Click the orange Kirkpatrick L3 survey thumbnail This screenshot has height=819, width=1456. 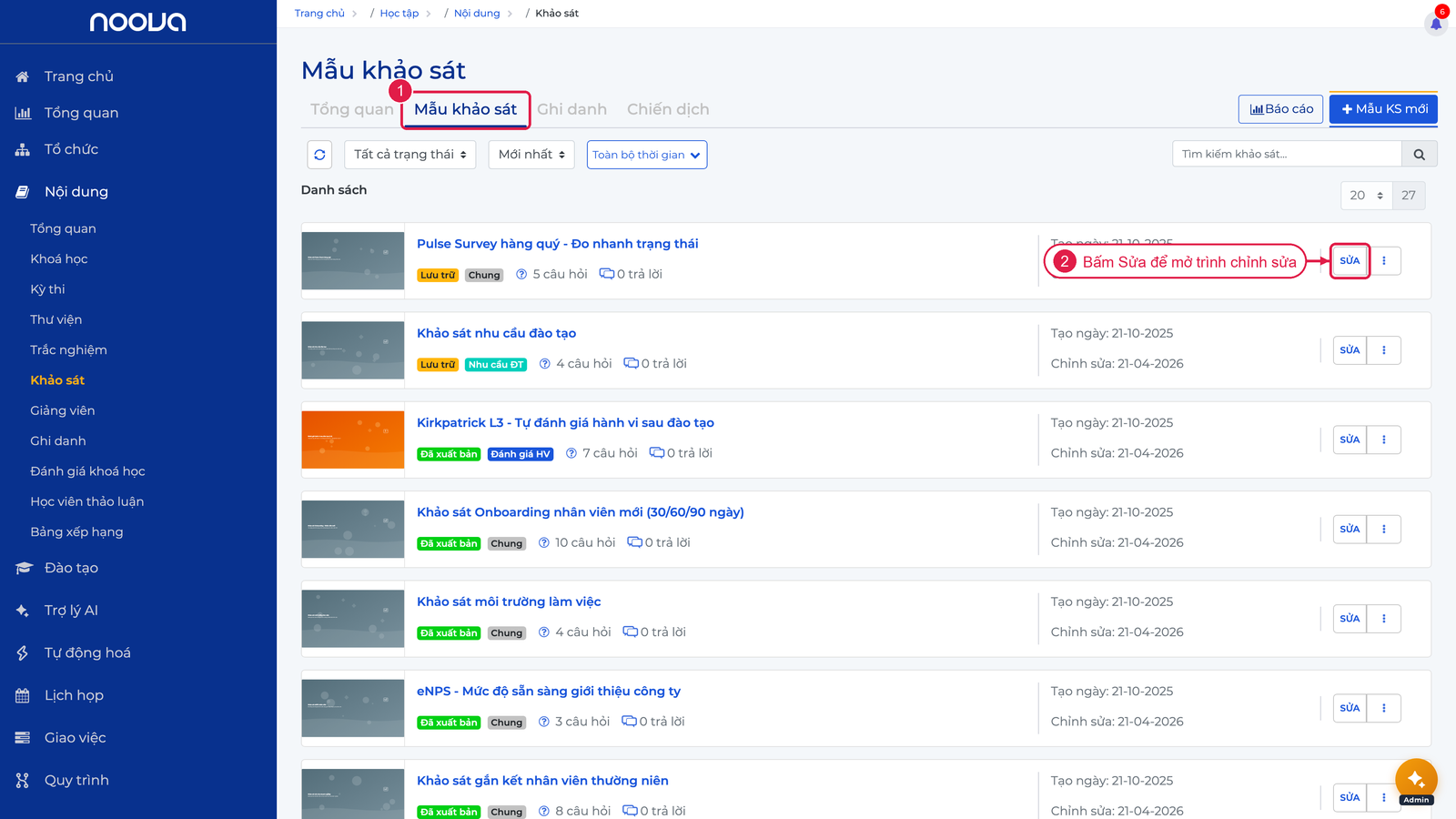point(353,440)
